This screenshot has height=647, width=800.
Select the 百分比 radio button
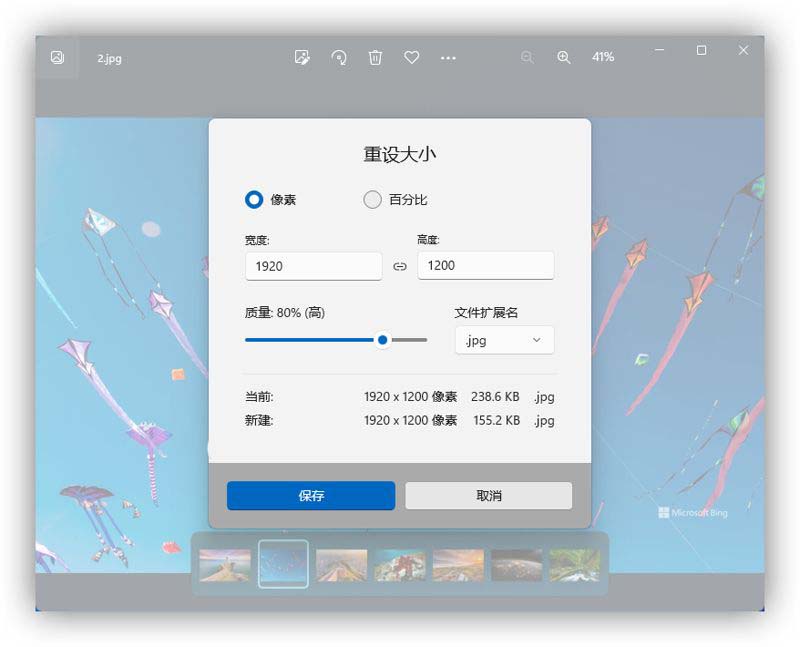373,200
